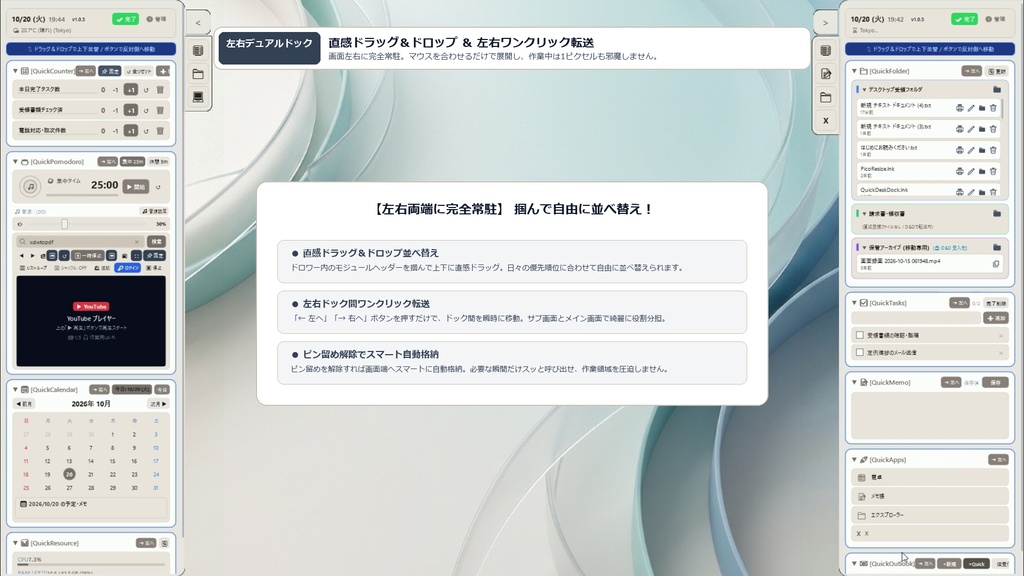Clear the xdwtopdf search with the x
The image size is (1024, 576).
coord(136,242)
